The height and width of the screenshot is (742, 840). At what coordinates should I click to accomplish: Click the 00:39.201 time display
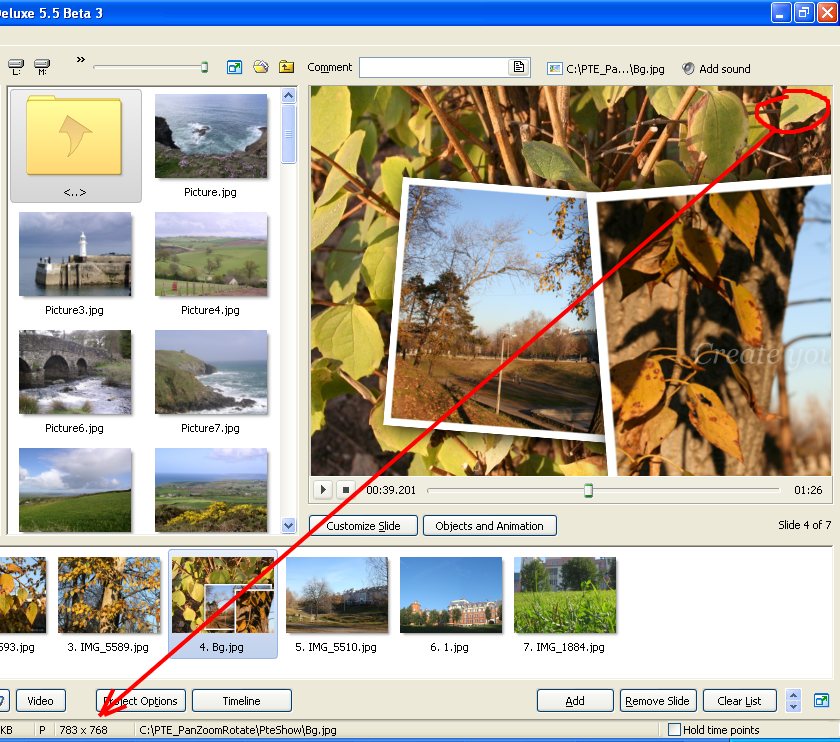[391, 490]
